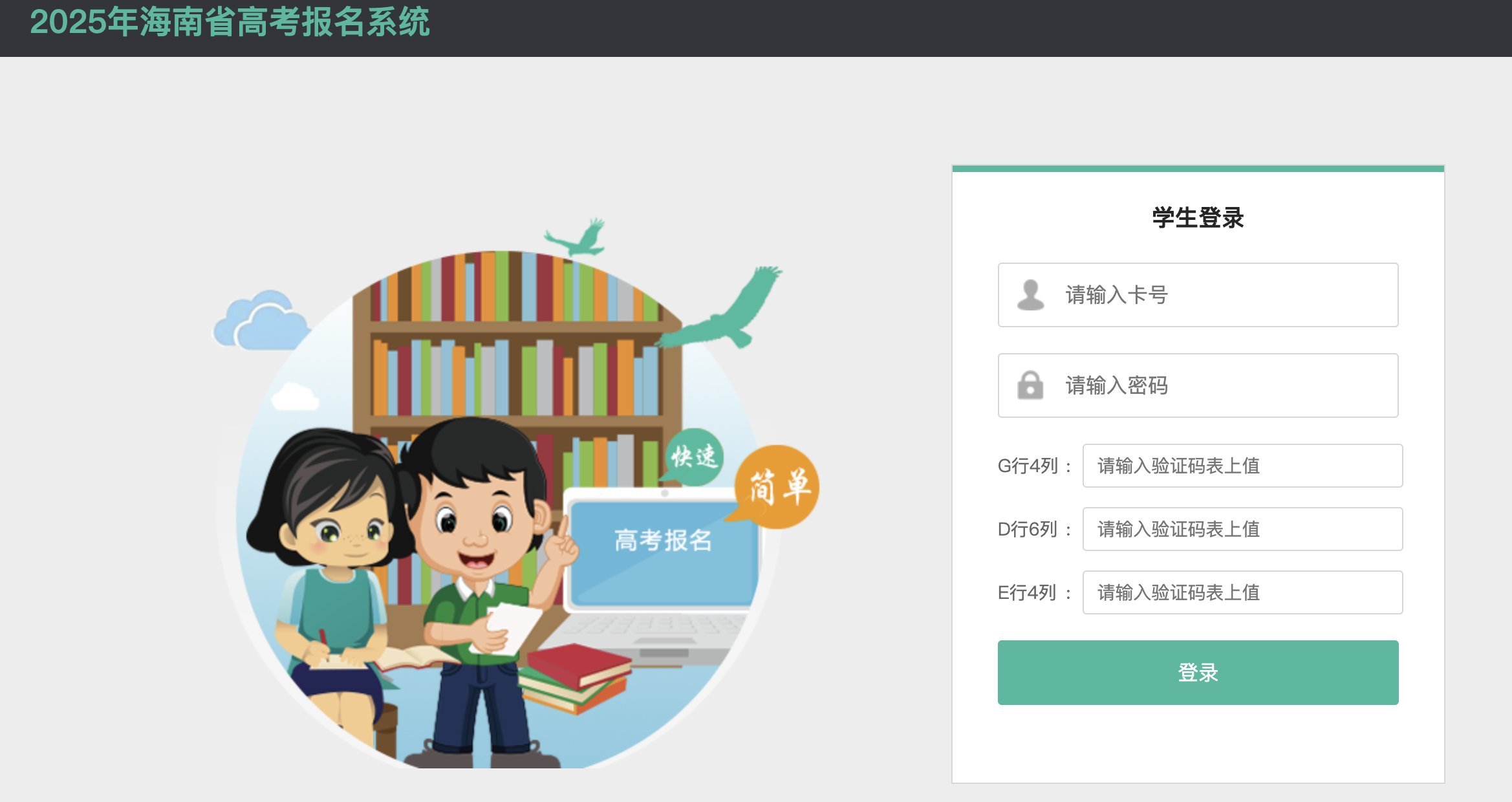Click the orange 简单 speech bubble
The height and width of the screenshot is (802, 1512).
point(775,485)
